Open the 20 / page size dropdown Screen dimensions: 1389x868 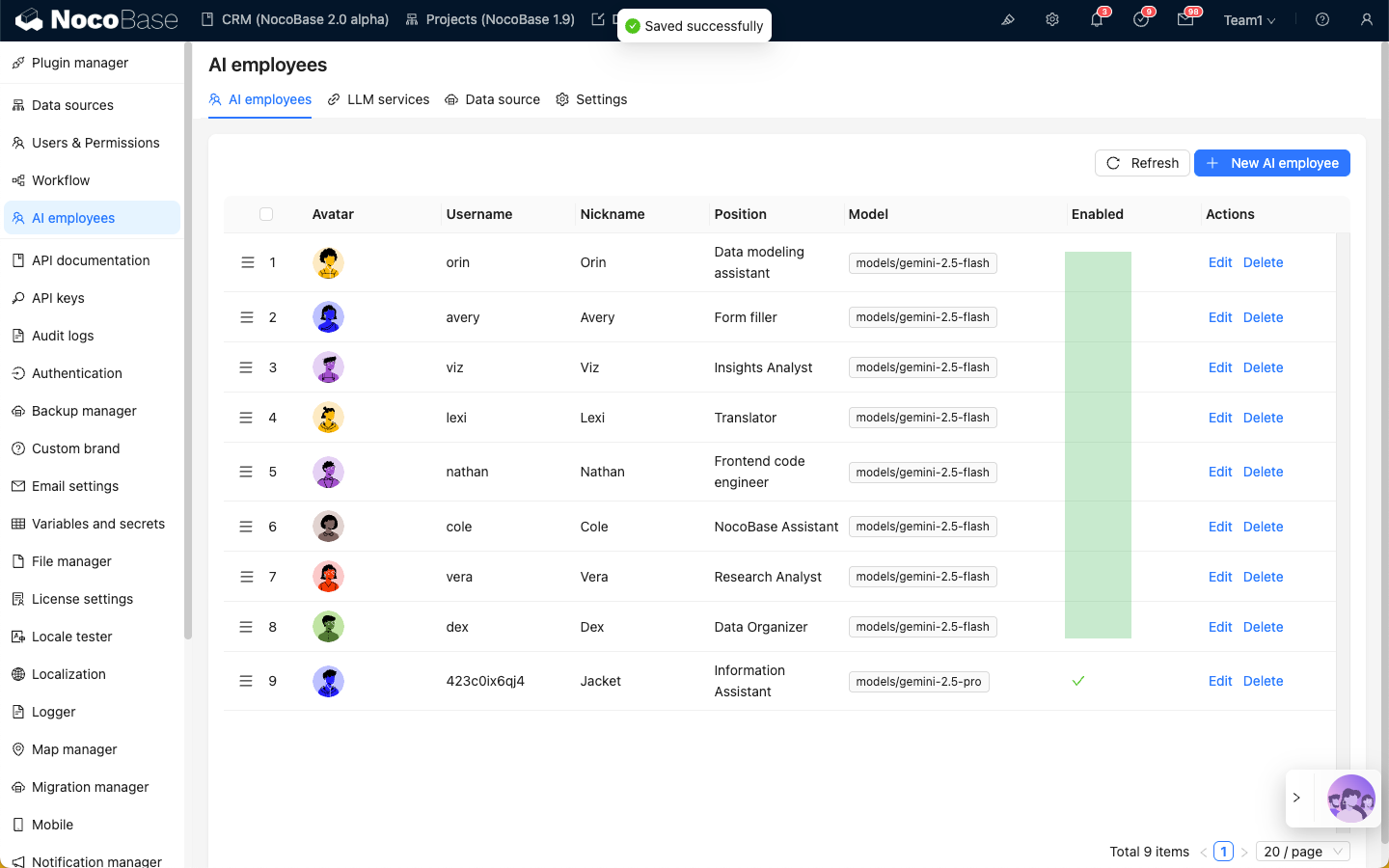click(1302, 852)
